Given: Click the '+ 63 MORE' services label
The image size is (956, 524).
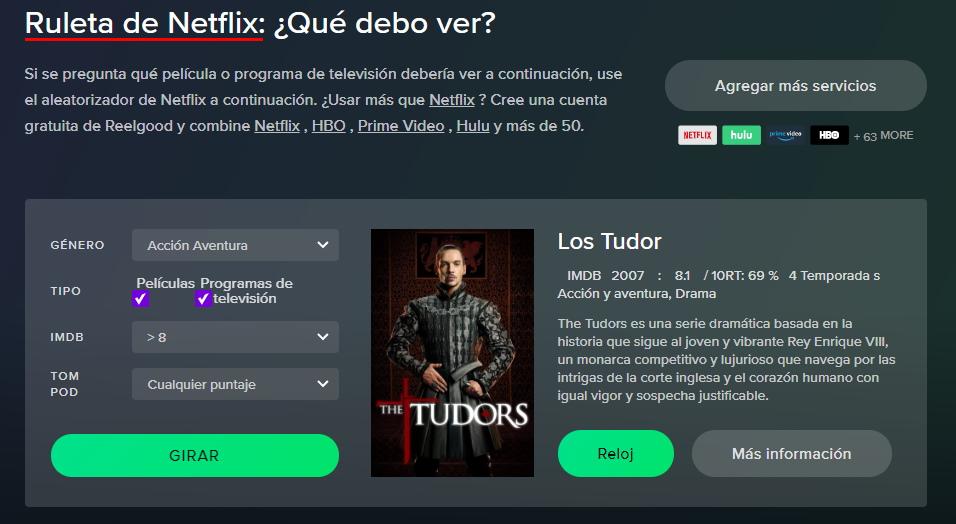Looking at the screenshot, I should pos(883,135).
